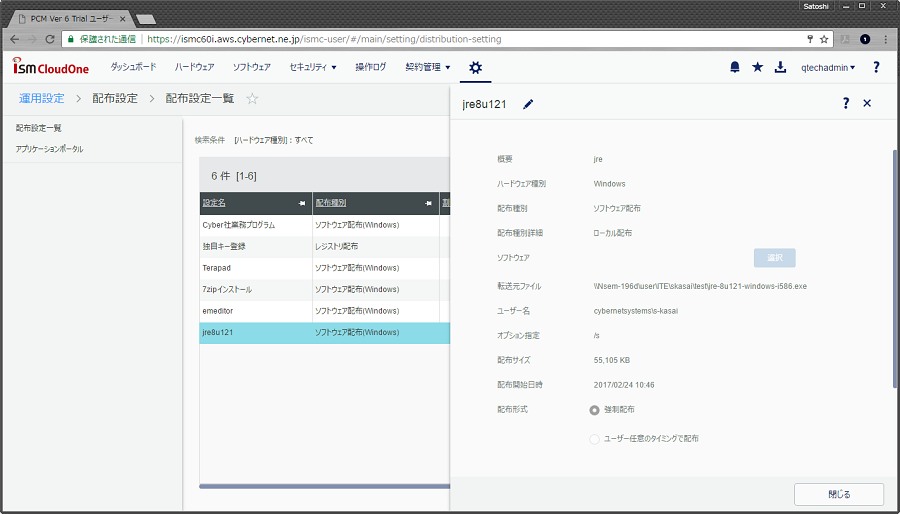The width and height of the screenshot is (900, 514).
Task: Open the ハードウェア menu
Action: pos(195,67)
